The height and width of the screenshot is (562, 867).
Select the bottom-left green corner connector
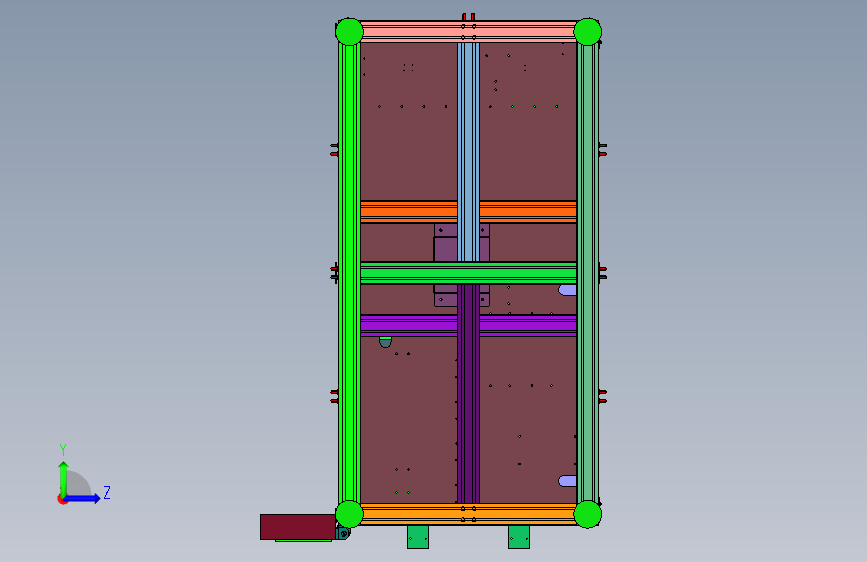(349, 514)
